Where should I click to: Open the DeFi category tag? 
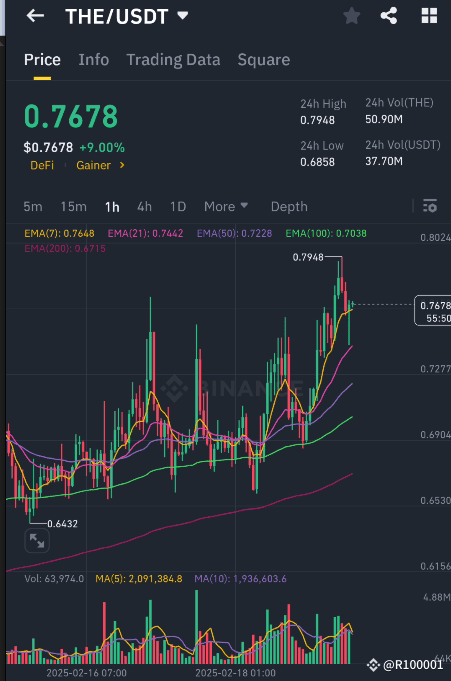(x=42, y=165)
